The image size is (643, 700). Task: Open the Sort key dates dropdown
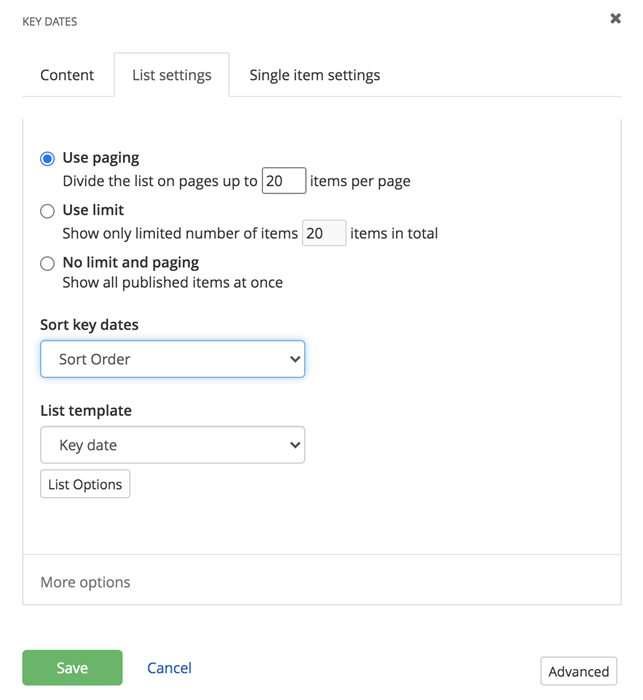pyautogui.click(x=172, y=359)
